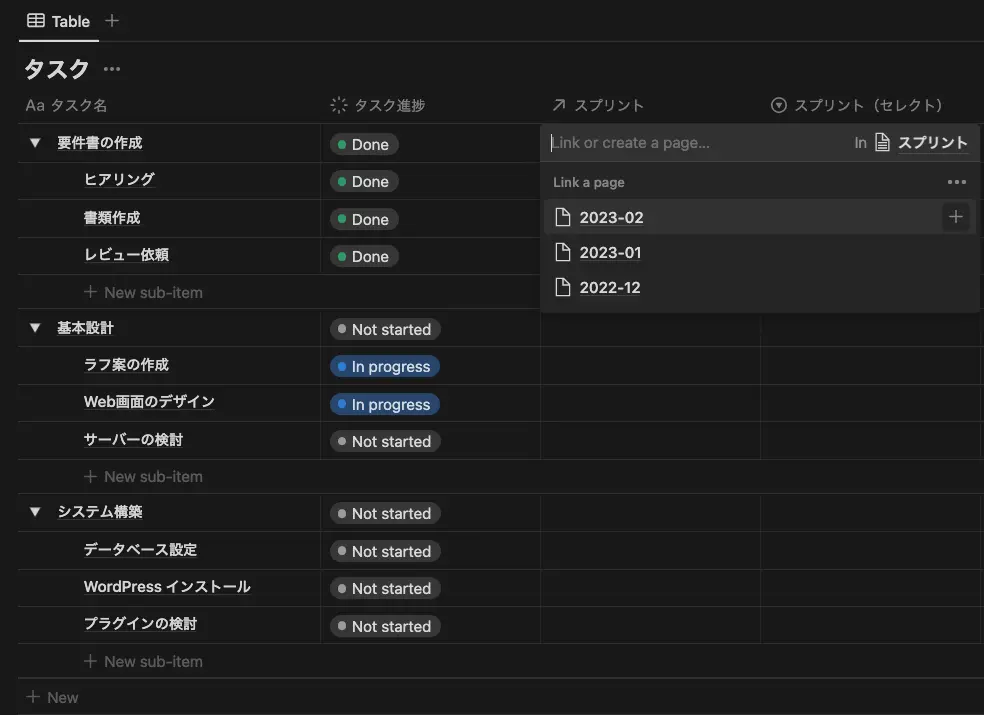This screenshot has height=715, width=984.
Task: Collapse the 要件書の作成 task group
Action: click(35, 144)
